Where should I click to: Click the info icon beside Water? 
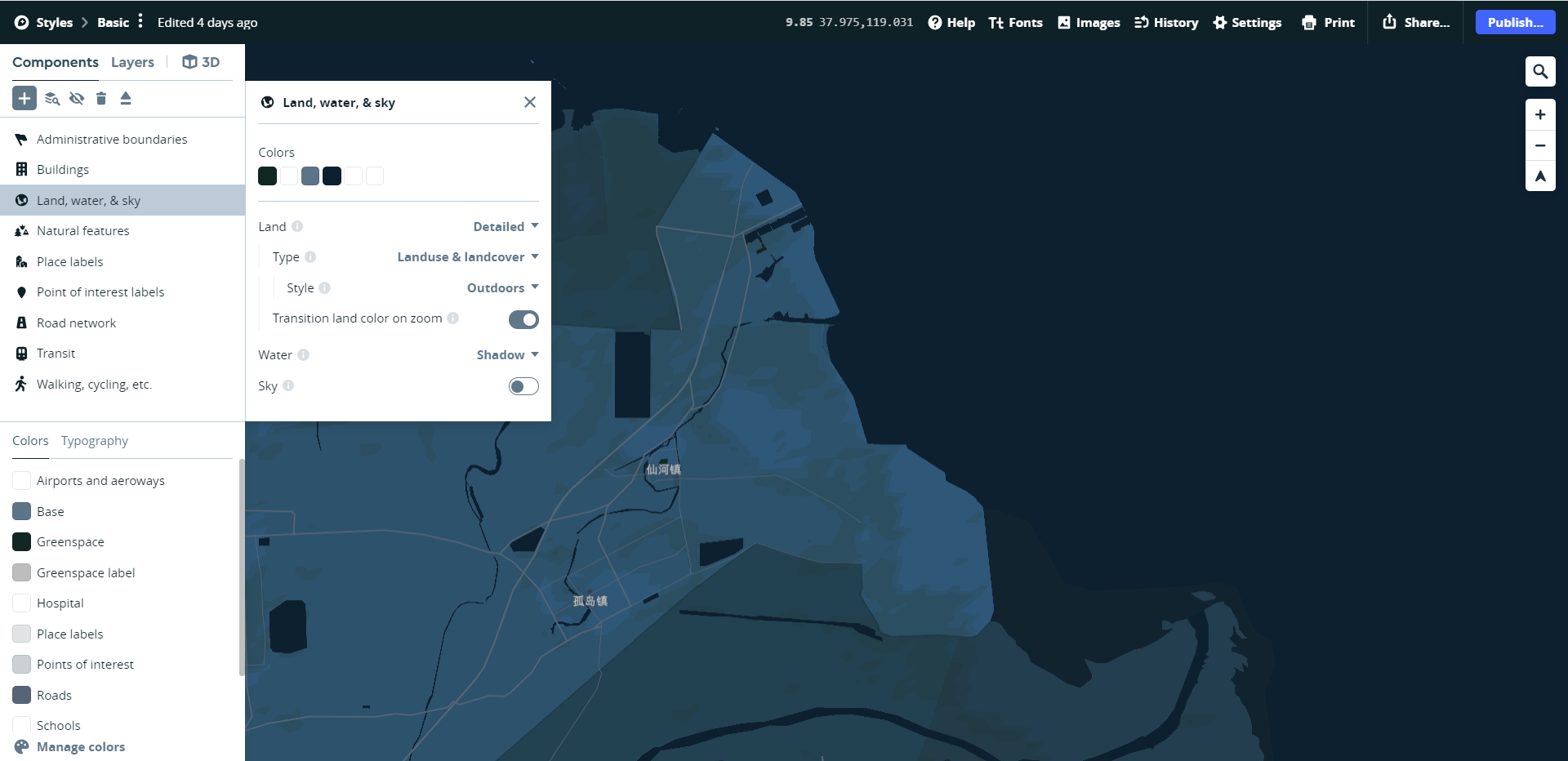click(303, 354)
